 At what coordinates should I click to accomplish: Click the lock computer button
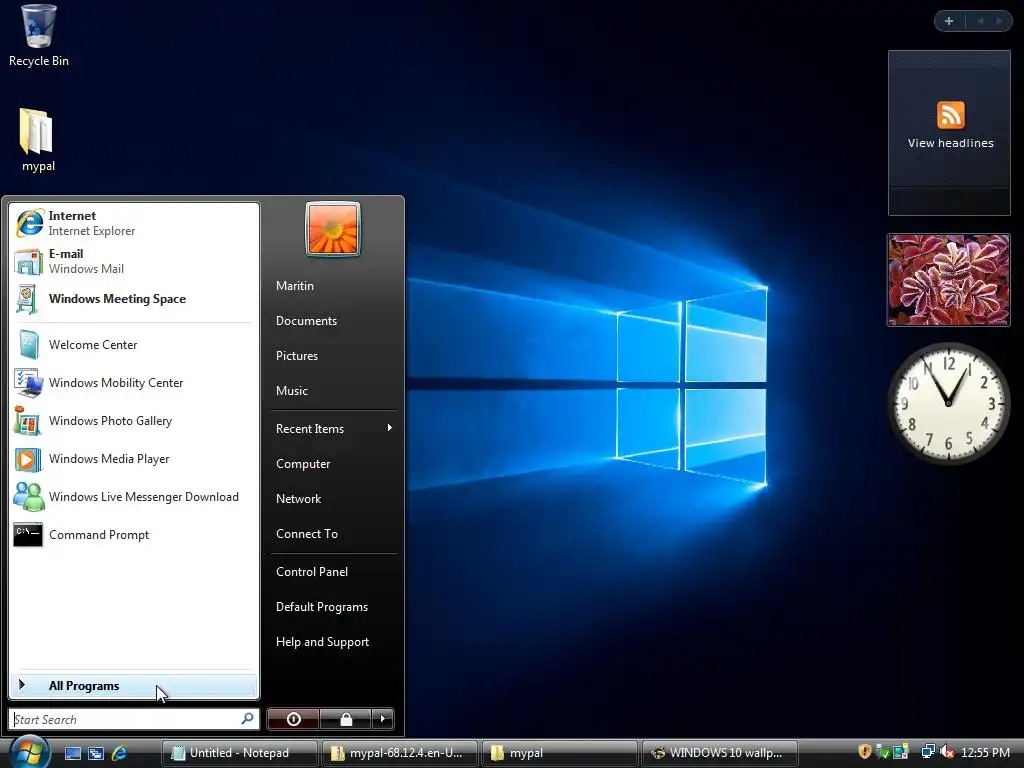(x=345, y=719)
